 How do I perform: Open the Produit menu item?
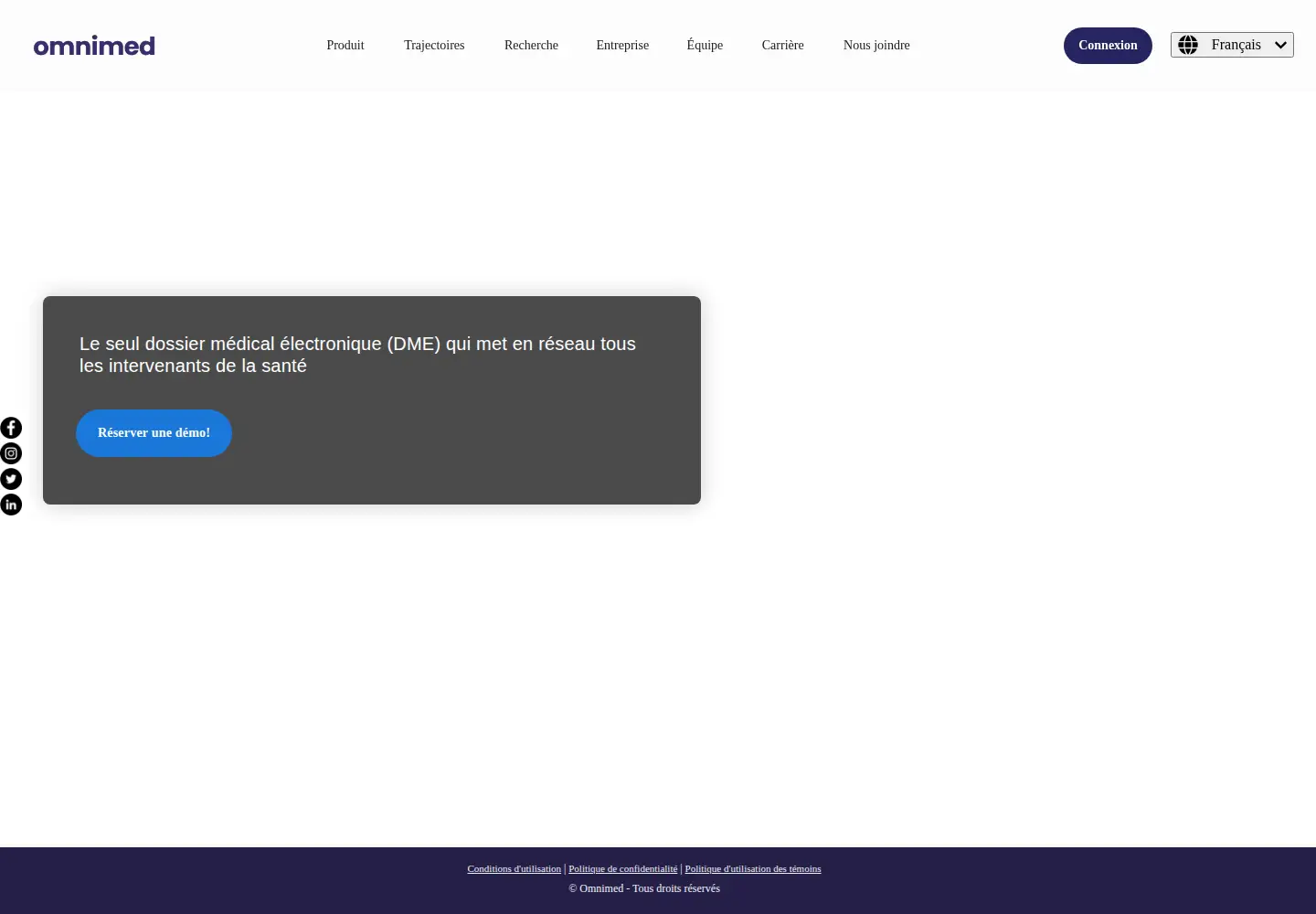click(345, 45)
